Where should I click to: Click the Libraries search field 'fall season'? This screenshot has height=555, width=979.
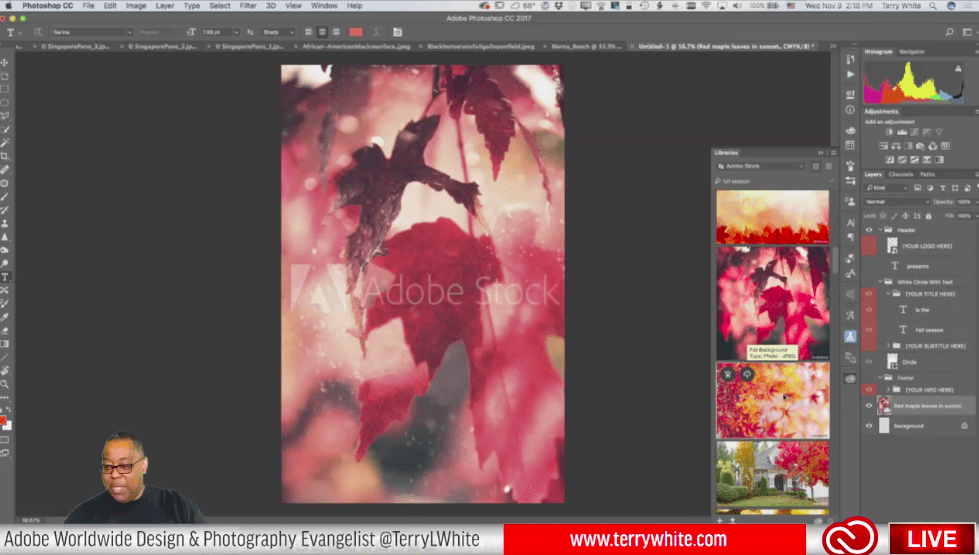point(772,181)
